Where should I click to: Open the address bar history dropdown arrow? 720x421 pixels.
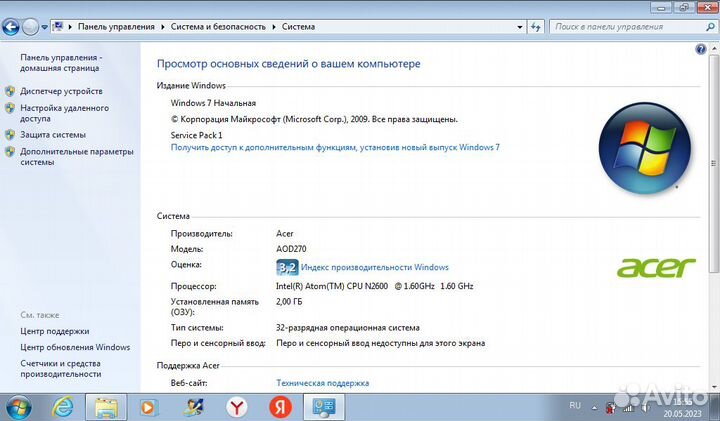click(x=519, y=27)
